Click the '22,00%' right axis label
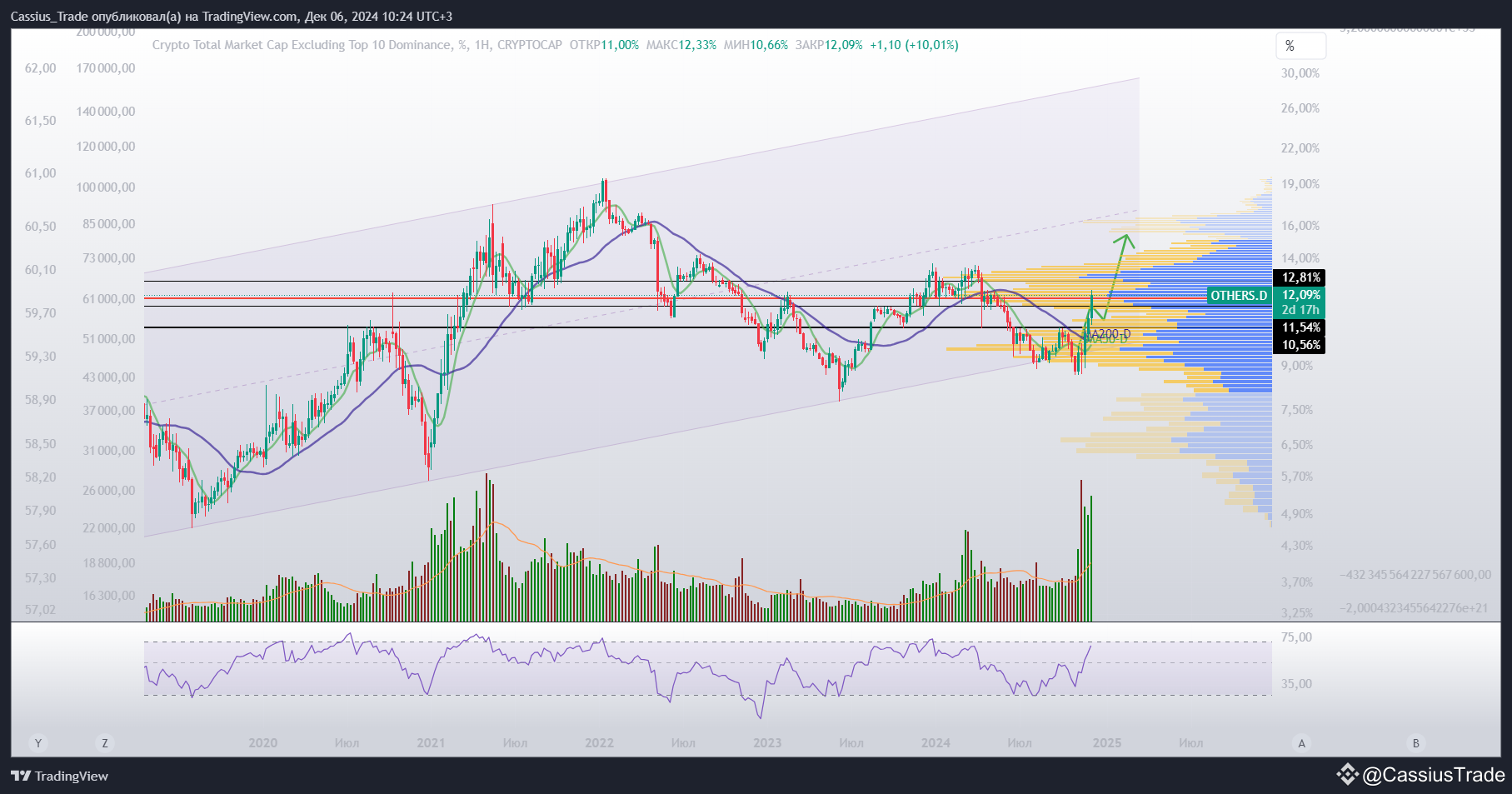 coord(1300,148)
